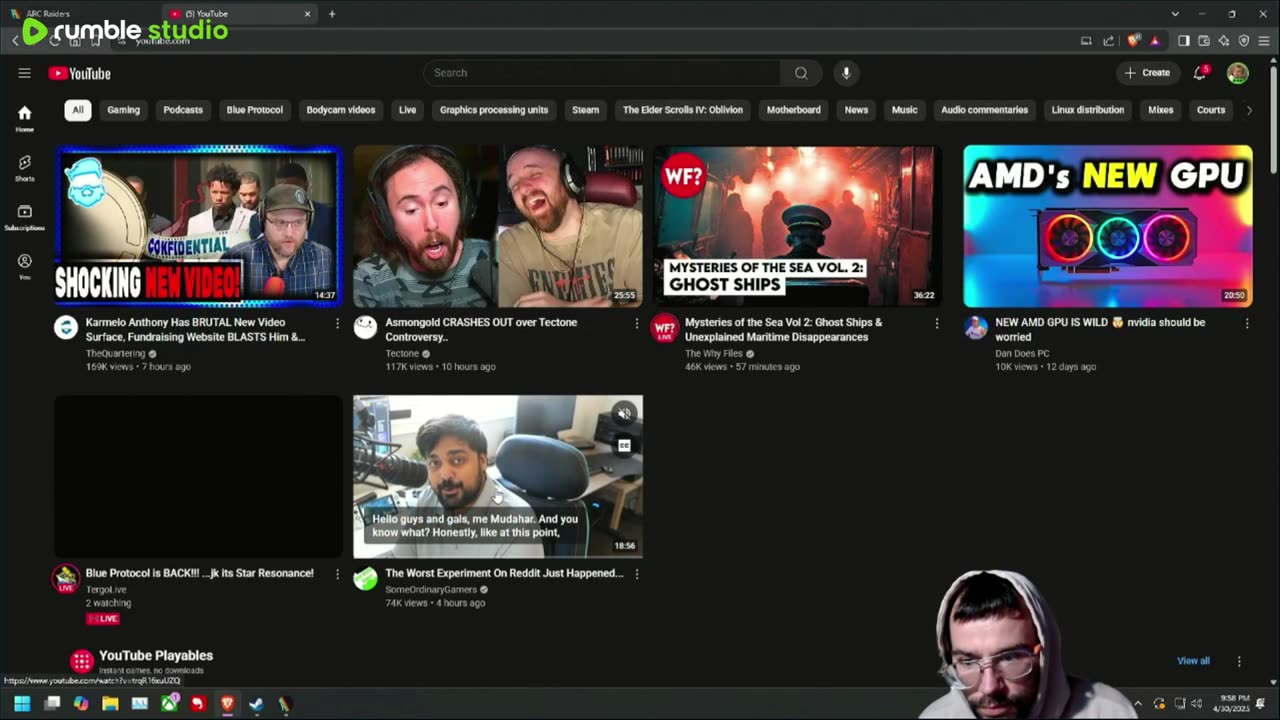Select the Graphics processing units chip

(494, 110)
